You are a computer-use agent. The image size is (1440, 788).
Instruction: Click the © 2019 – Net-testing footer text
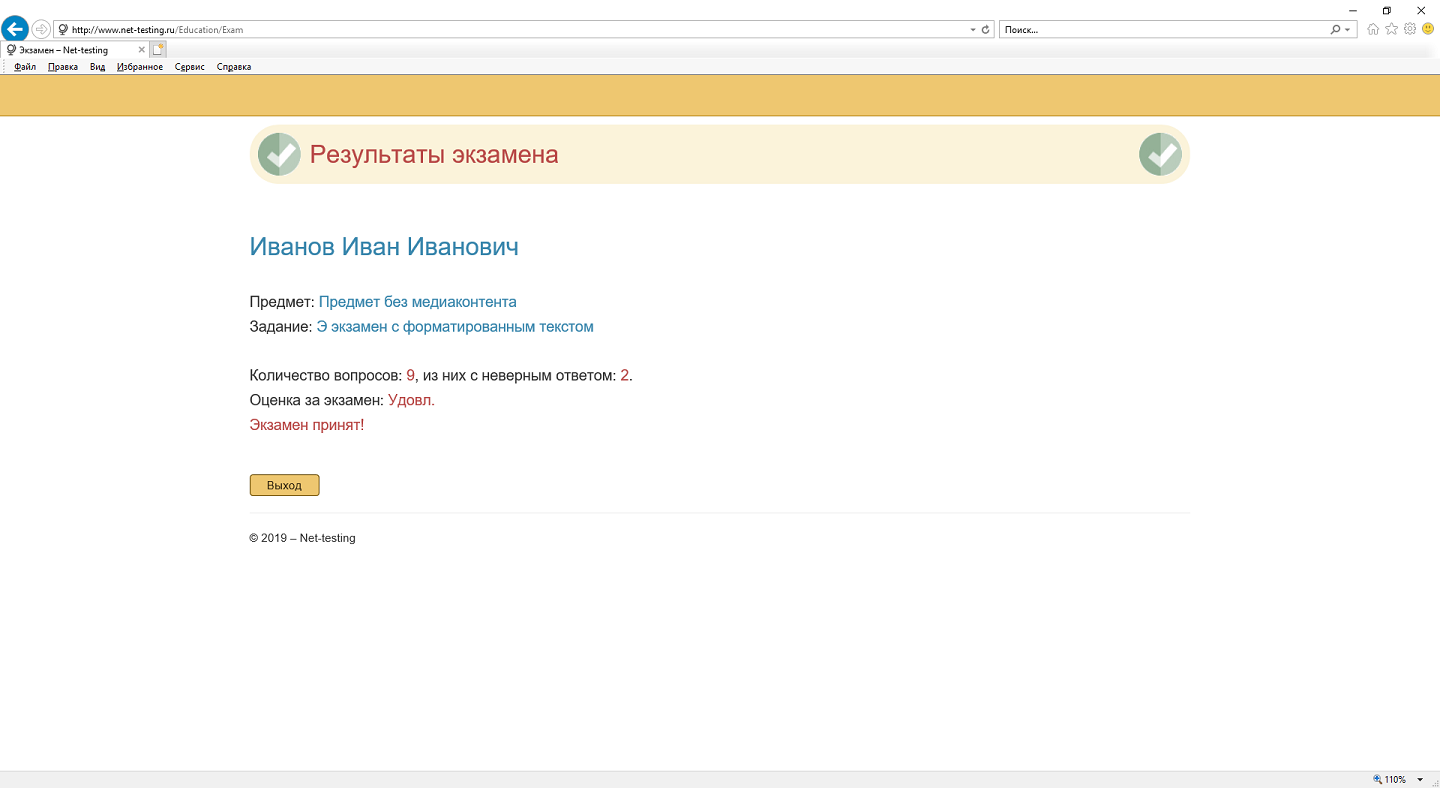pos(302,538)
